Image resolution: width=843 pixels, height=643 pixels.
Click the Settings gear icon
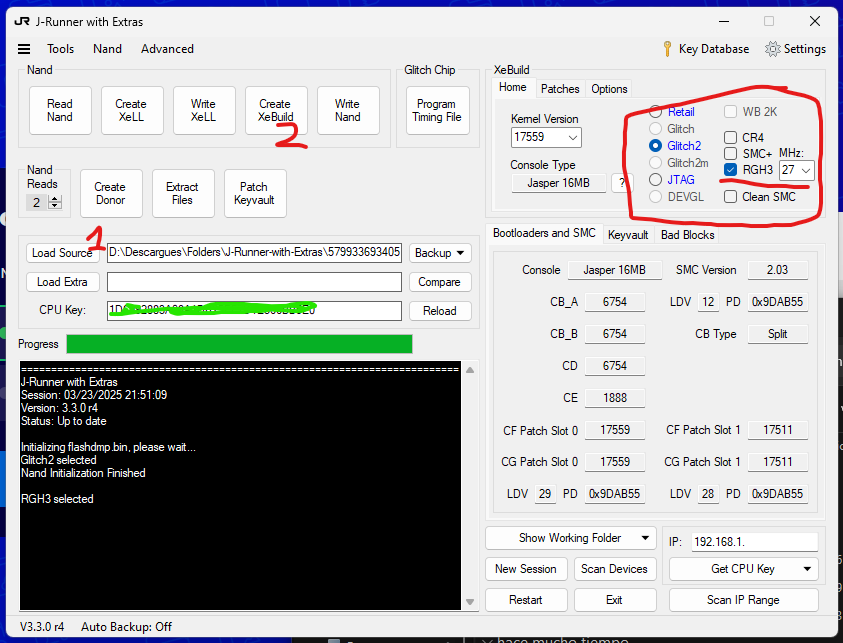[773, 49]
